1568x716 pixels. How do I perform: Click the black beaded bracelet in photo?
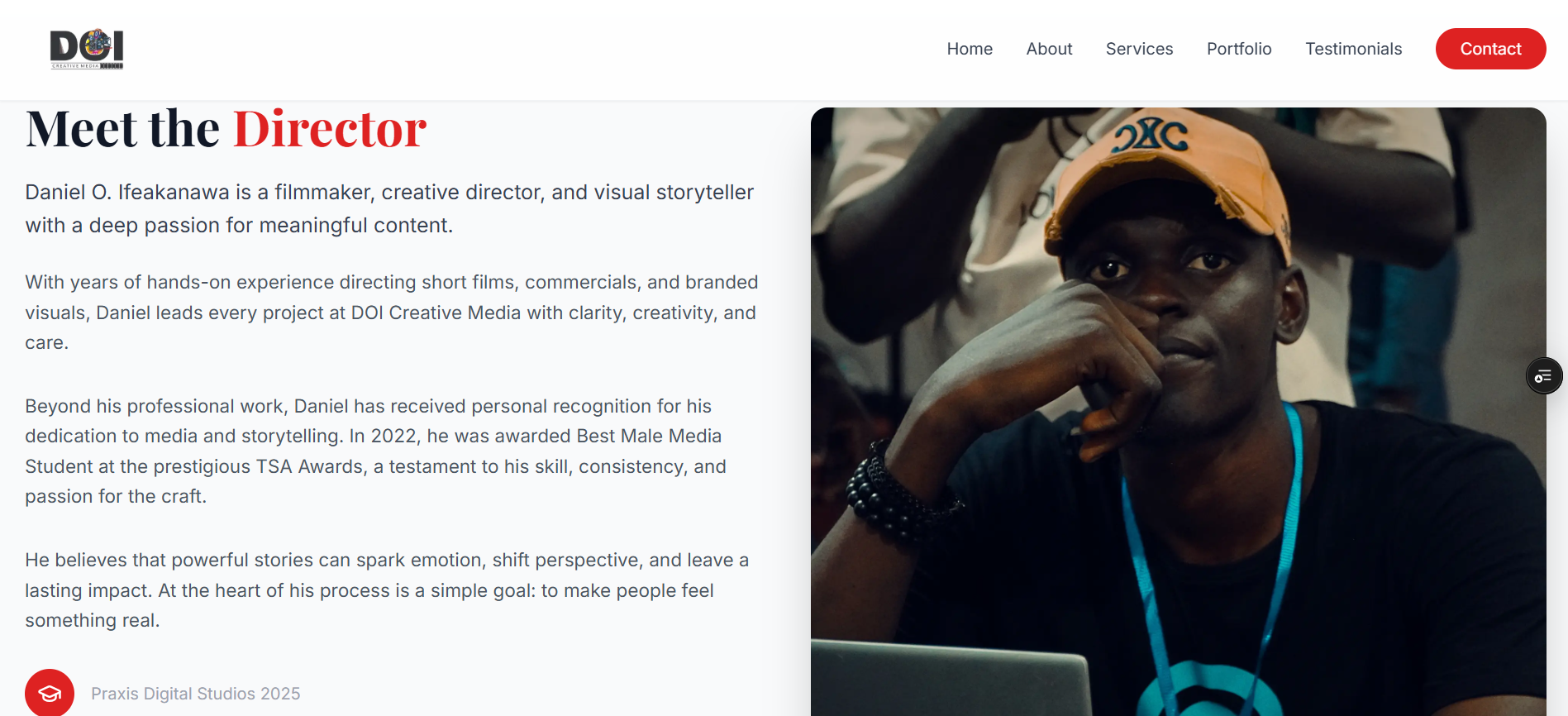click(x=889, y=496)
